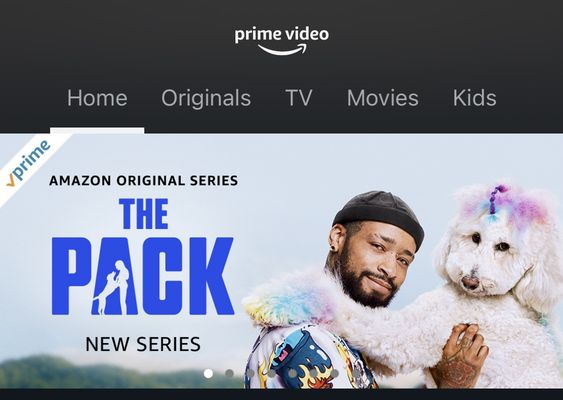Switch to the Originals tab

pos(206,98)
